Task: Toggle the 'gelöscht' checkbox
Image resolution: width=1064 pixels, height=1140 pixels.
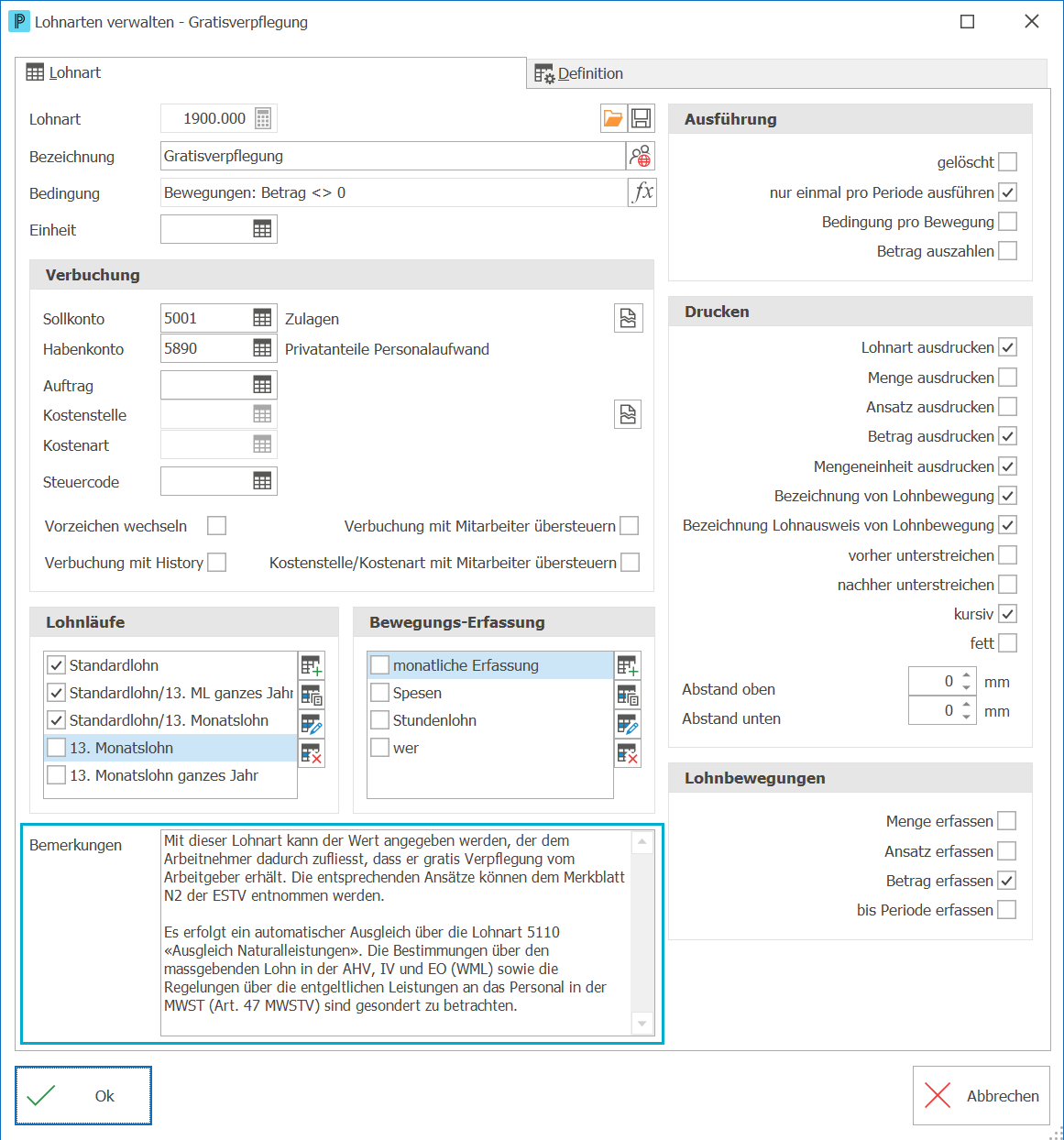Action: pyautogui.click(x=1007, y=162)
